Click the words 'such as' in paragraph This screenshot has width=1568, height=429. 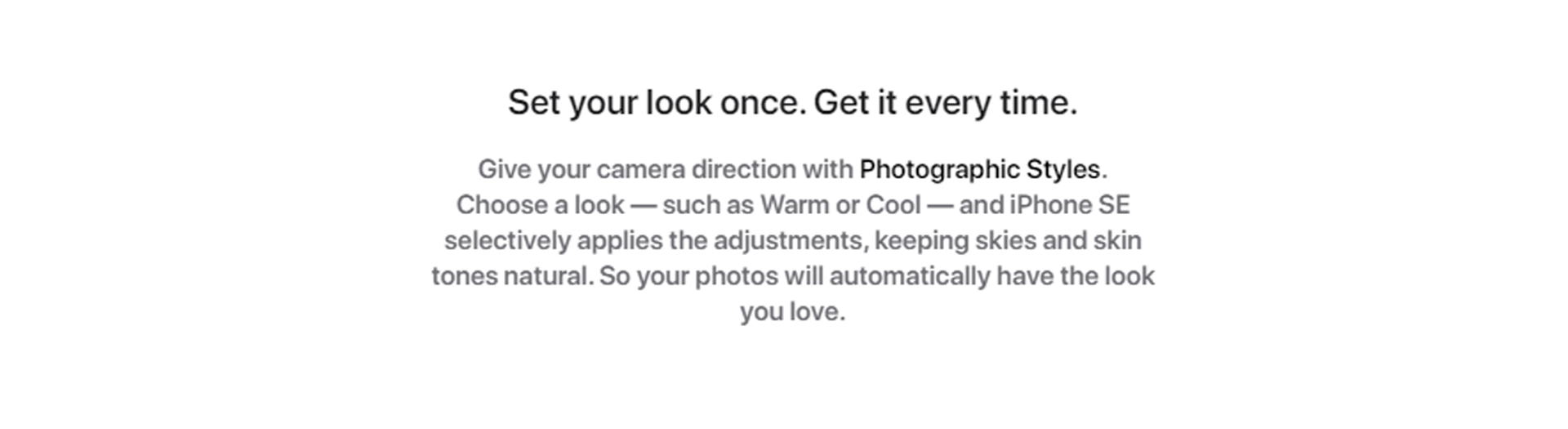708,204
